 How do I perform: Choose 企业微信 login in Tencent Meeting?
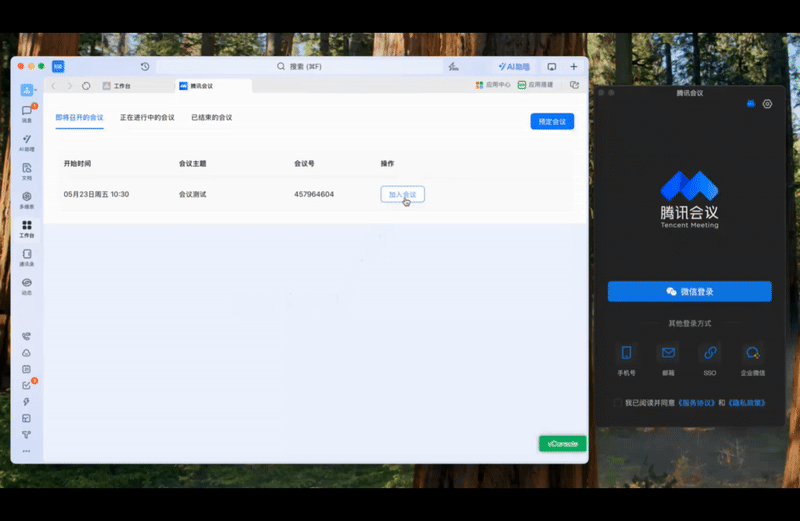[x=753, y=360]
